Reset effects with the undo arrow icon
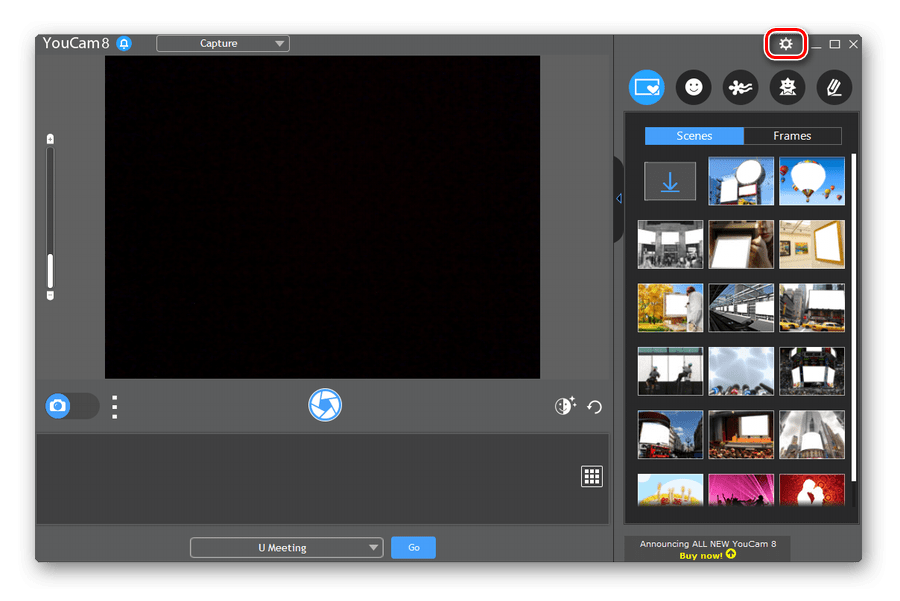Viewport: 900px width, 601px height. point(595,407)
